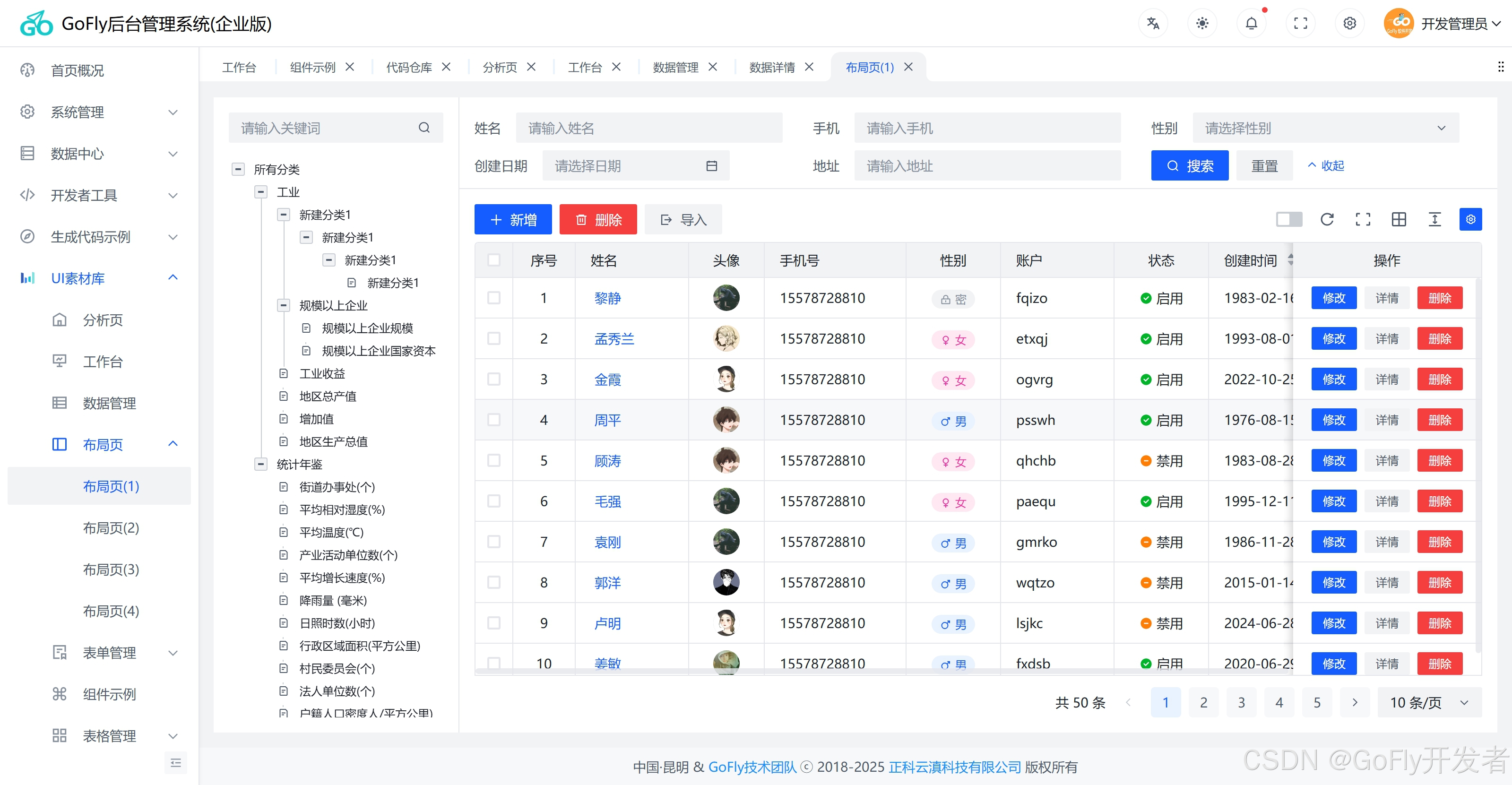Refresh the table with reload icon
This screenshot has width=1512, height=785.
click(x=1327, y=219)
